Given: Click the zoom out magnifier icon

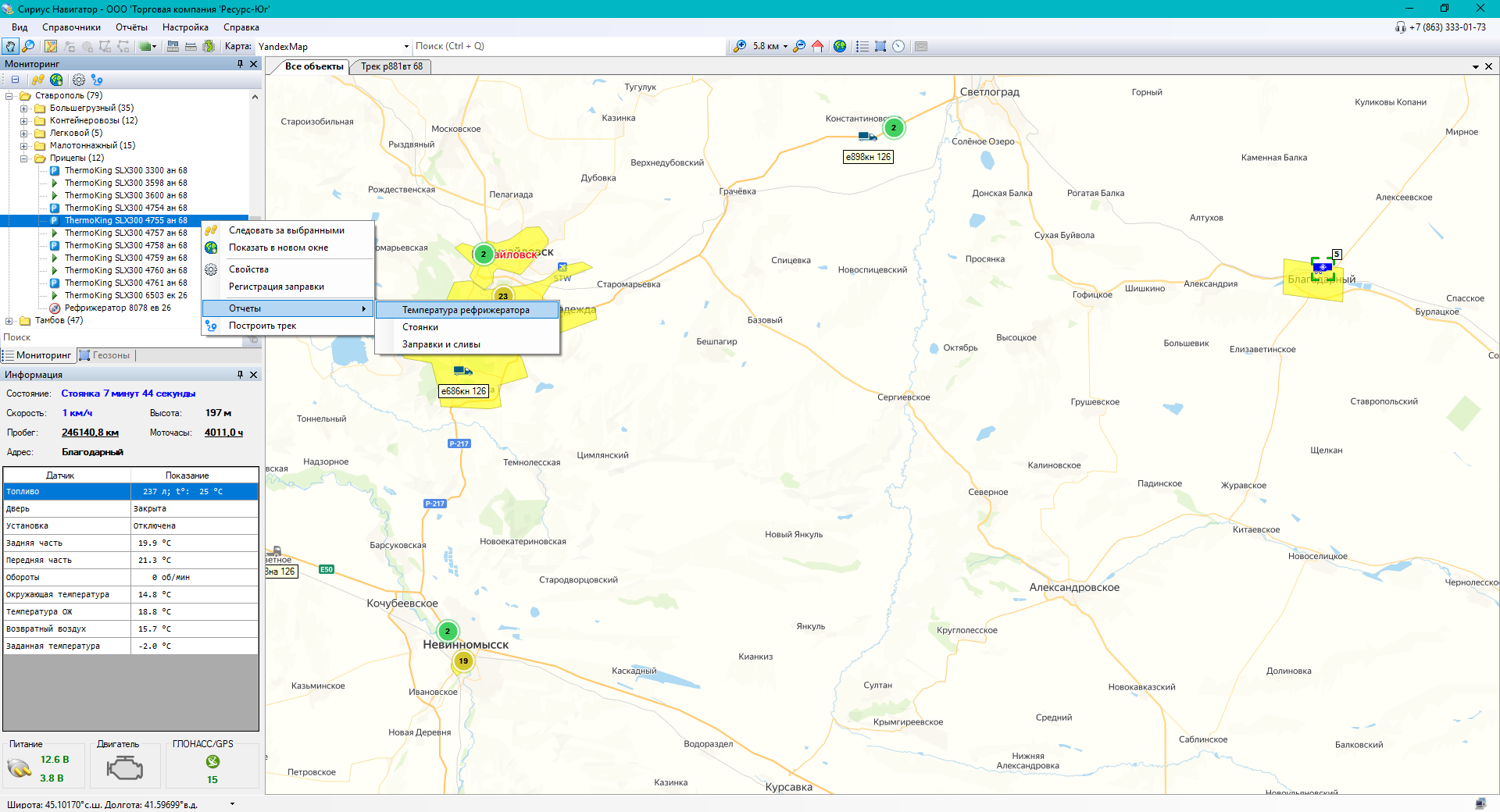Looking at the screenshot, I should click(x=799, y=47).
